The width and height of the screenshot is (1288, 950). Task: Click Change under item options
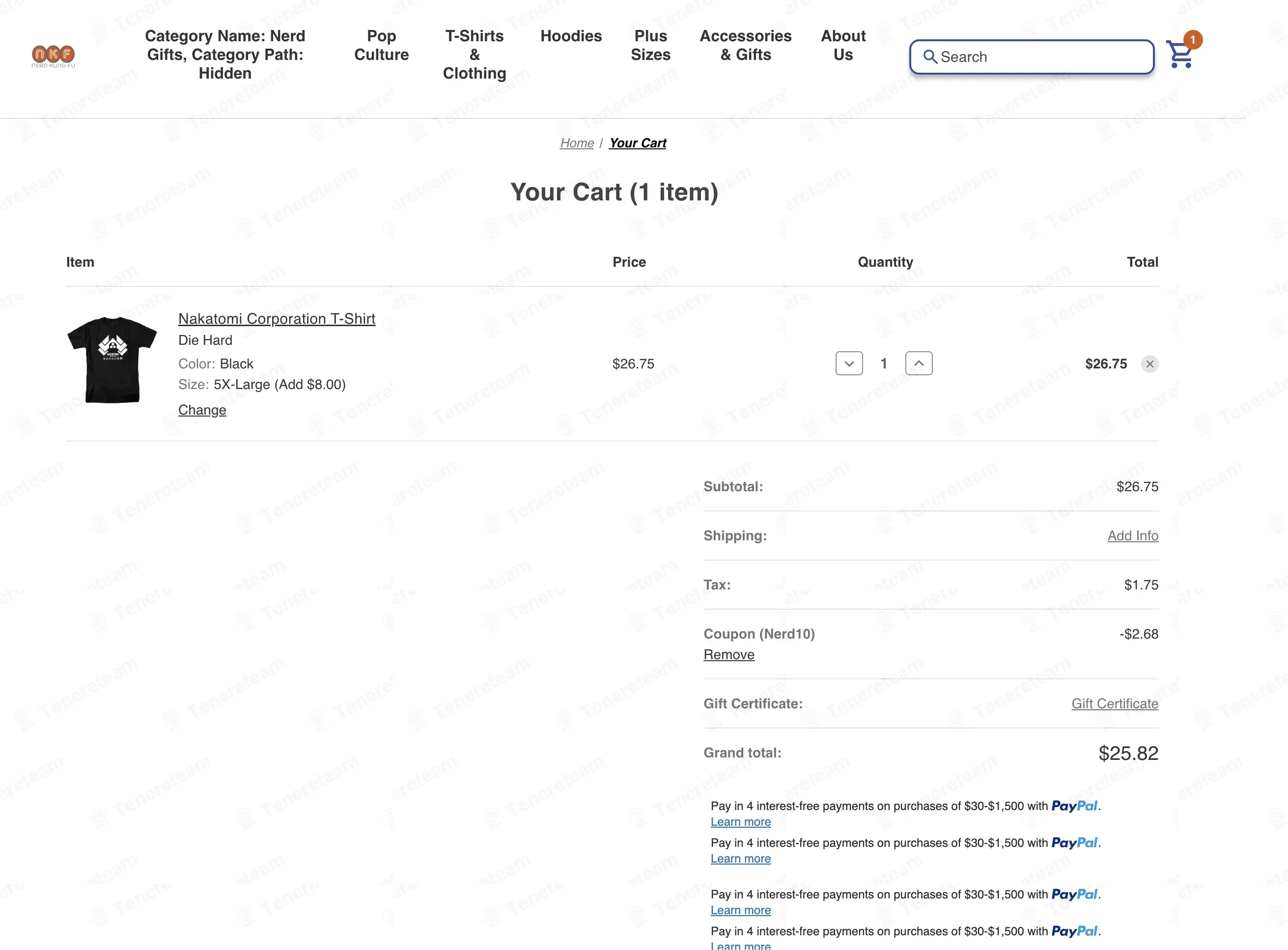pyautogui.click(x=202, y=410)
